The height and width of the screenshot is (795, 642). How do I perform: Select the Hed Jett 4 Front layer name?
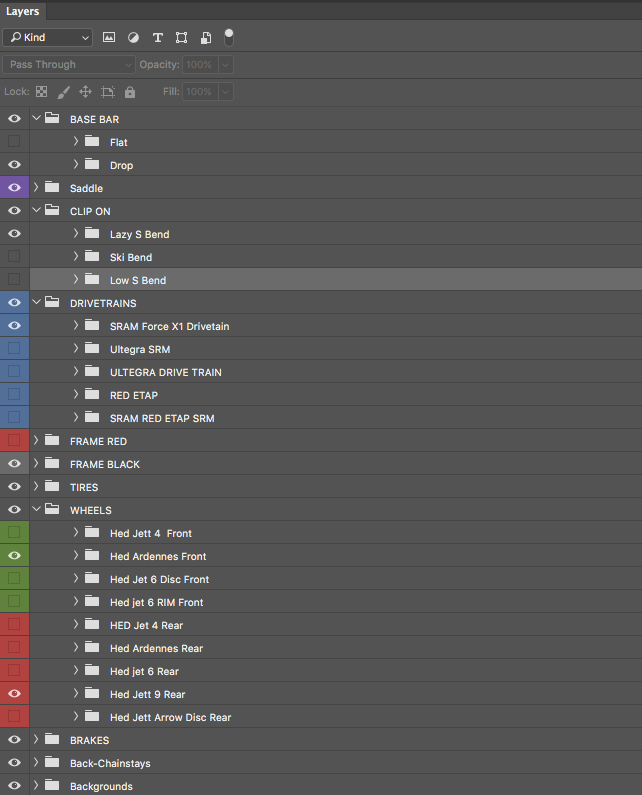151,533
